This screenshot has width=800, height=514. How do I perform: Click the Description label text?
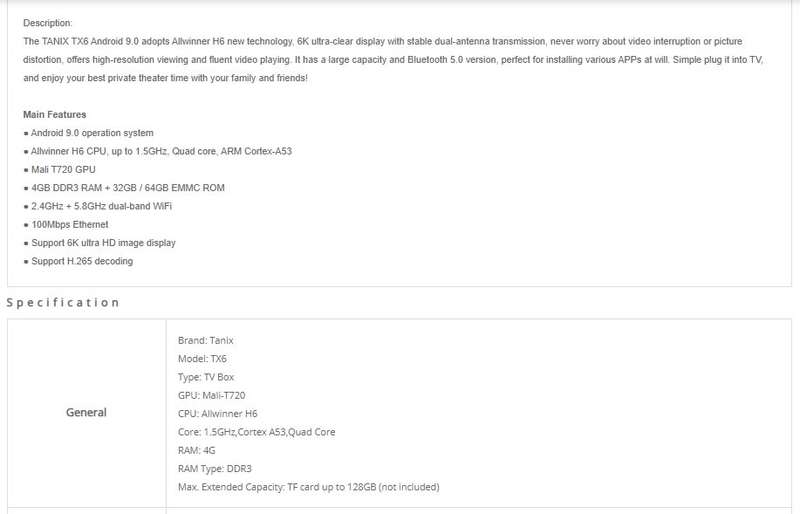point(47,23)
